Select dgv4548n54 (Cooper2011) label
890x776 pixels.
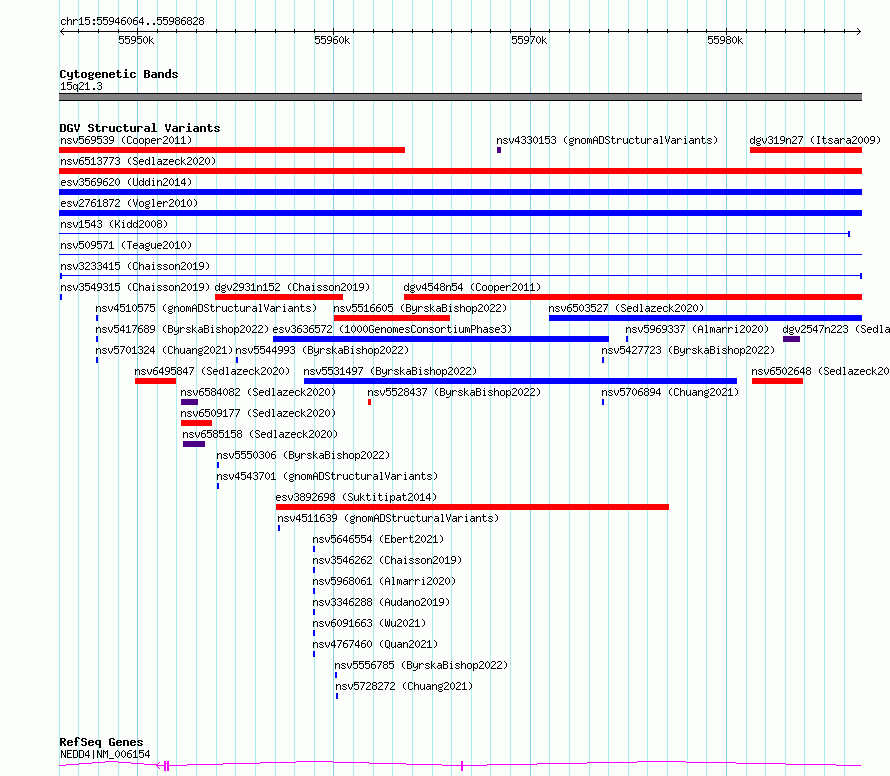tap(472, 287)
